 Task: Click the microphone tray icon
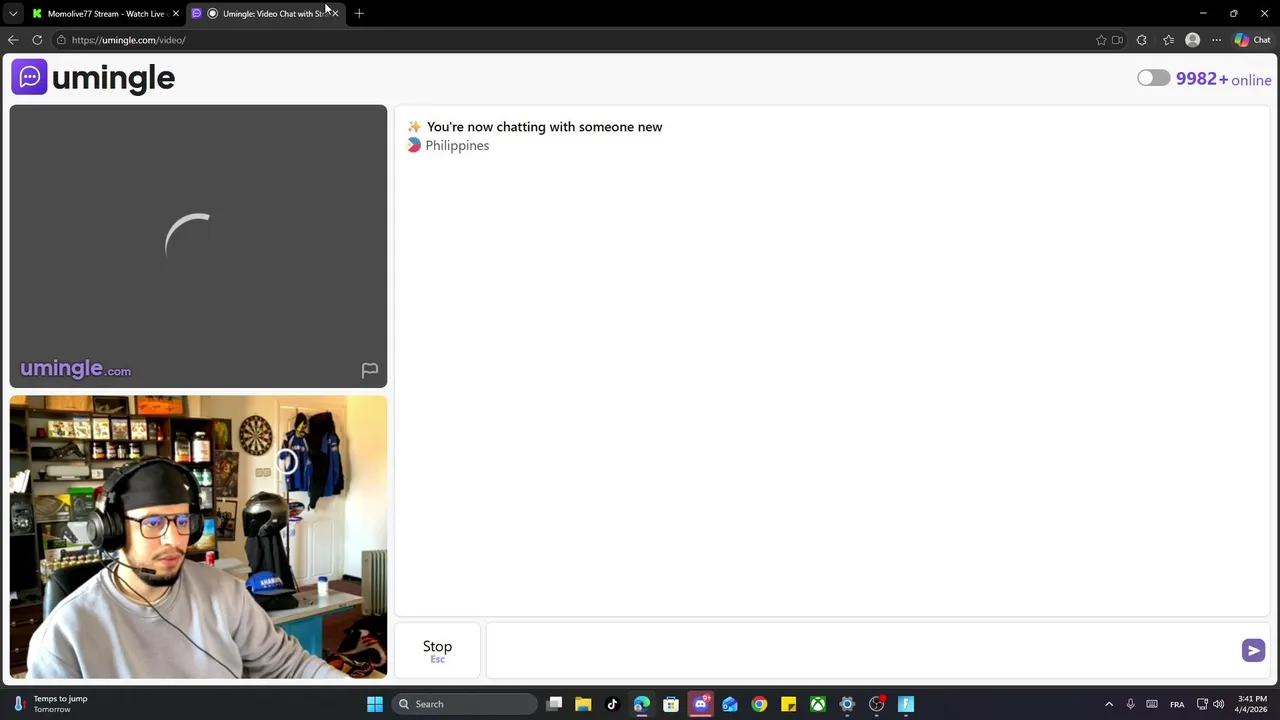click(x=1130, y=704)
